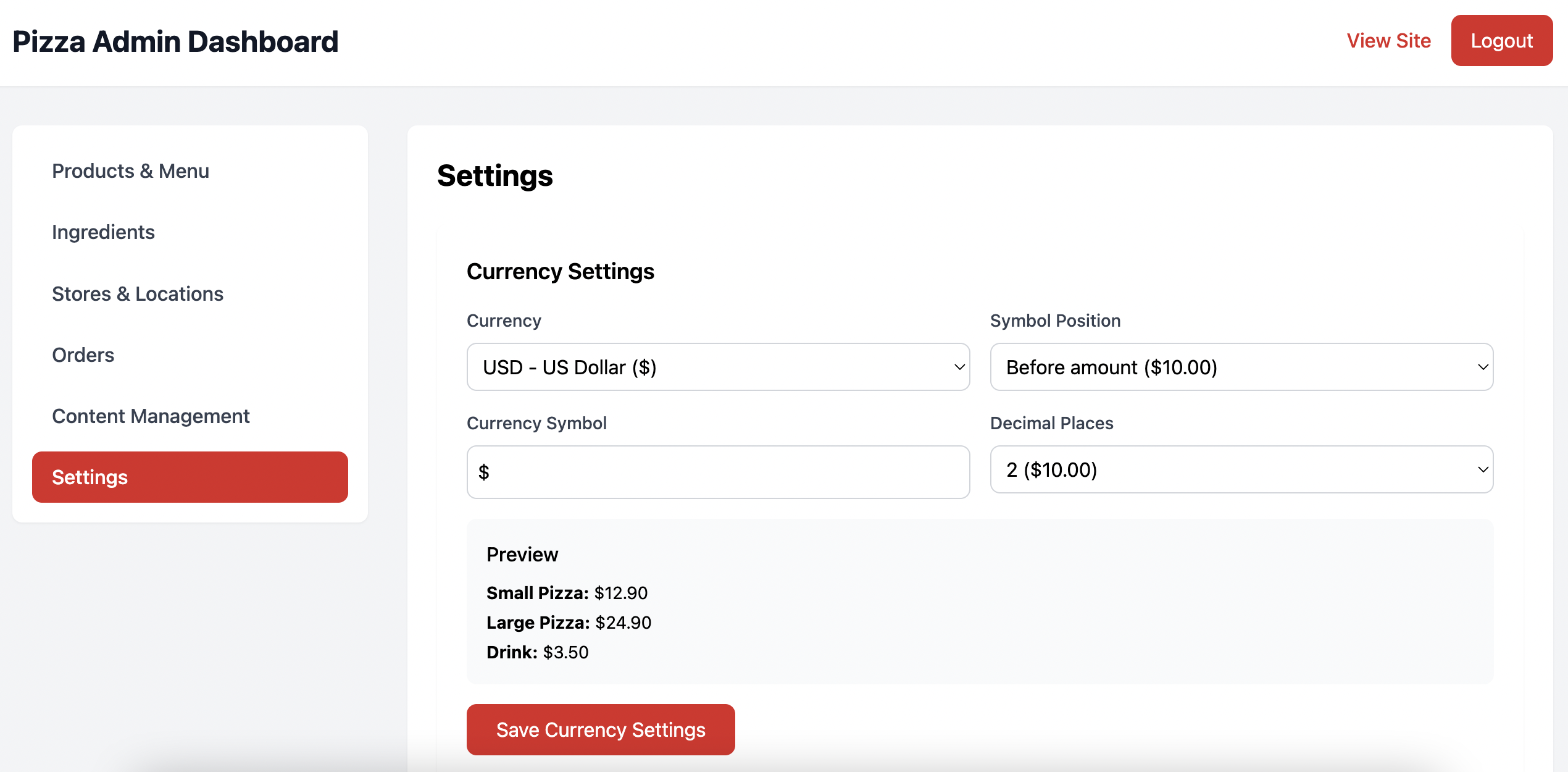
Task: Click the Small Pizza preview price
Action: point(620,593)
